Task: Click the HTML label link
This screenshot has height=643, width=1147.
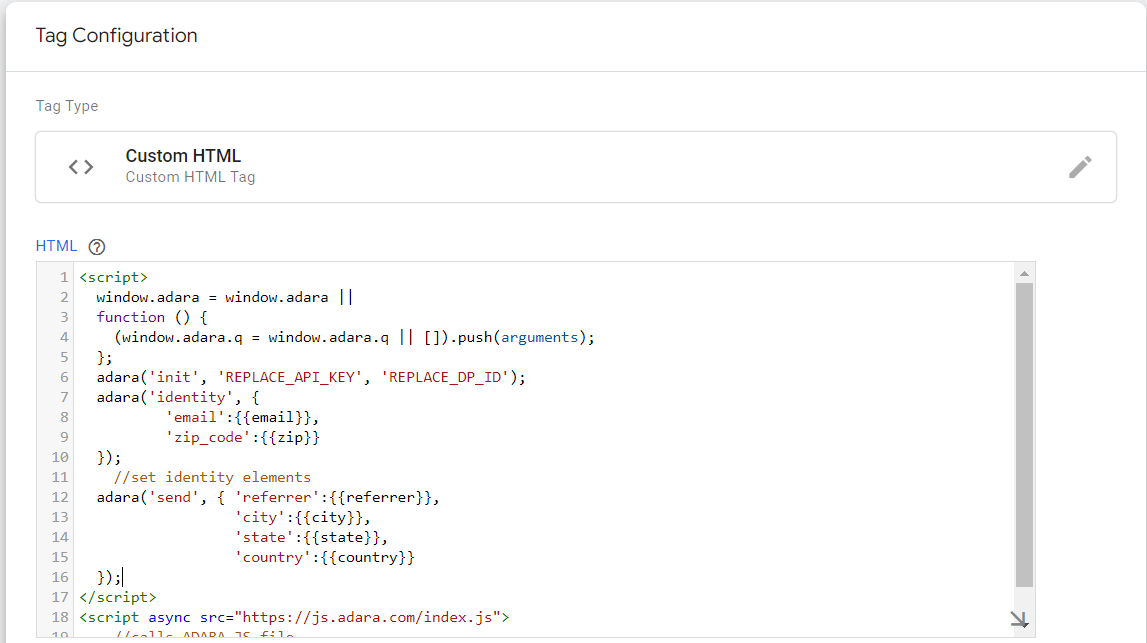Action: [56, 246]
